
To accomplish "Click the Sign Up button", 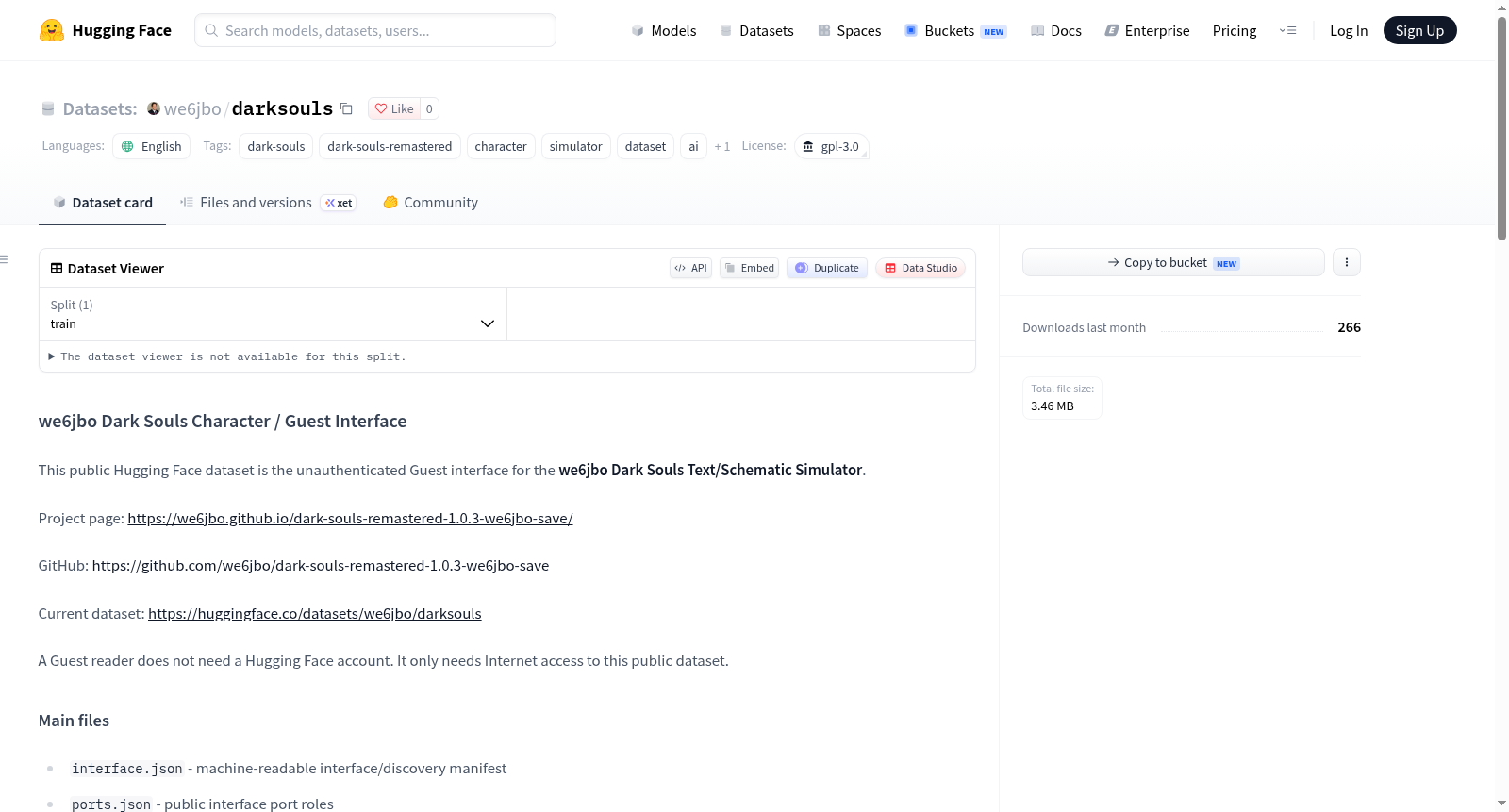I will (x=1419, y=30).
